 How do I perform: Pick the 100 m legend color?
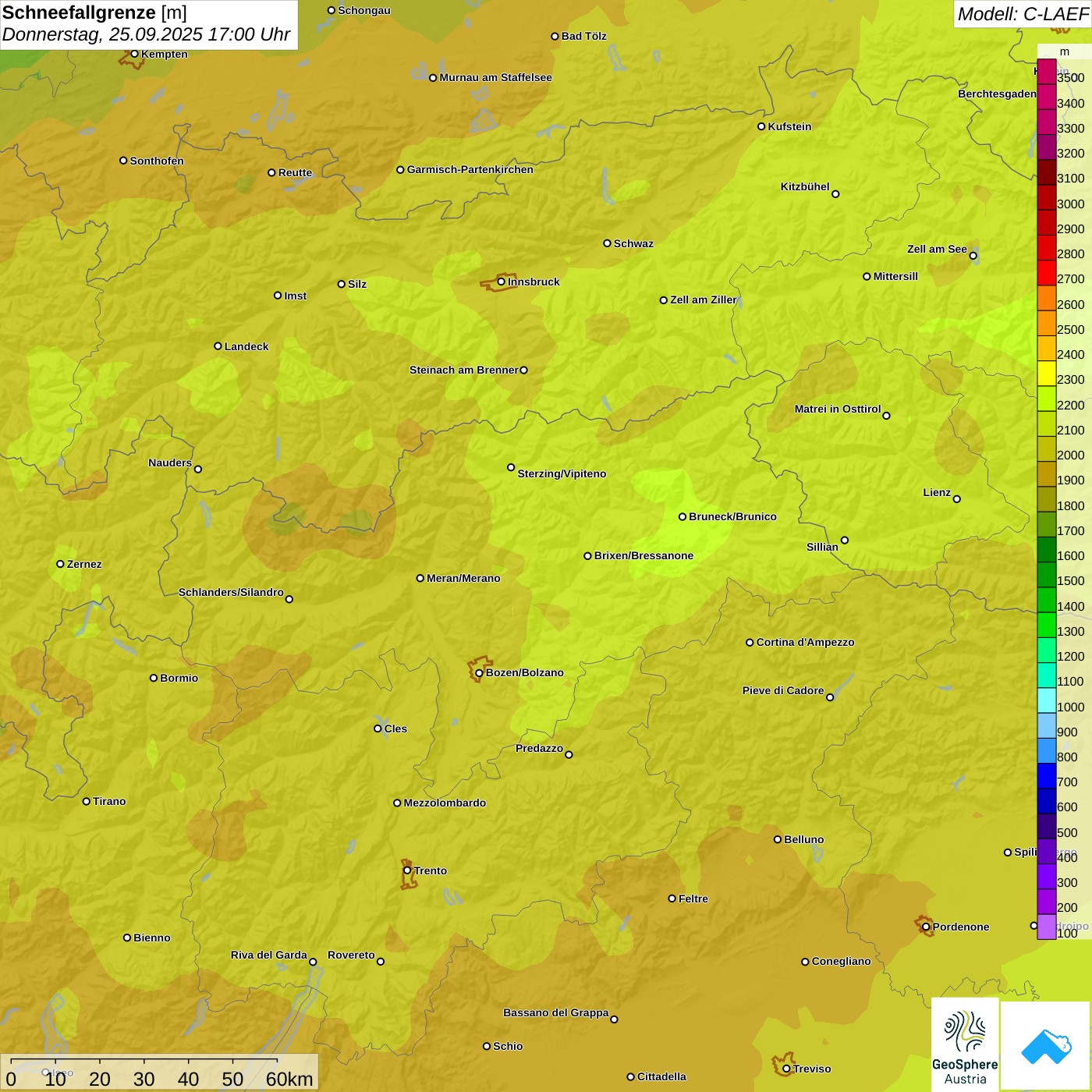(1047, 927)
